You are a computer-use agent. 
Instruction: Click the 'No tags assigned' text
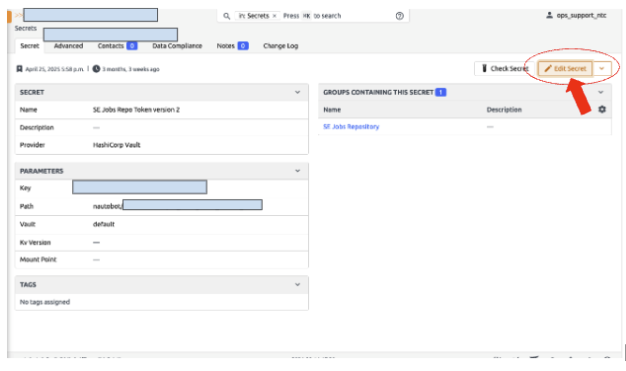click(x=45, y=302)
